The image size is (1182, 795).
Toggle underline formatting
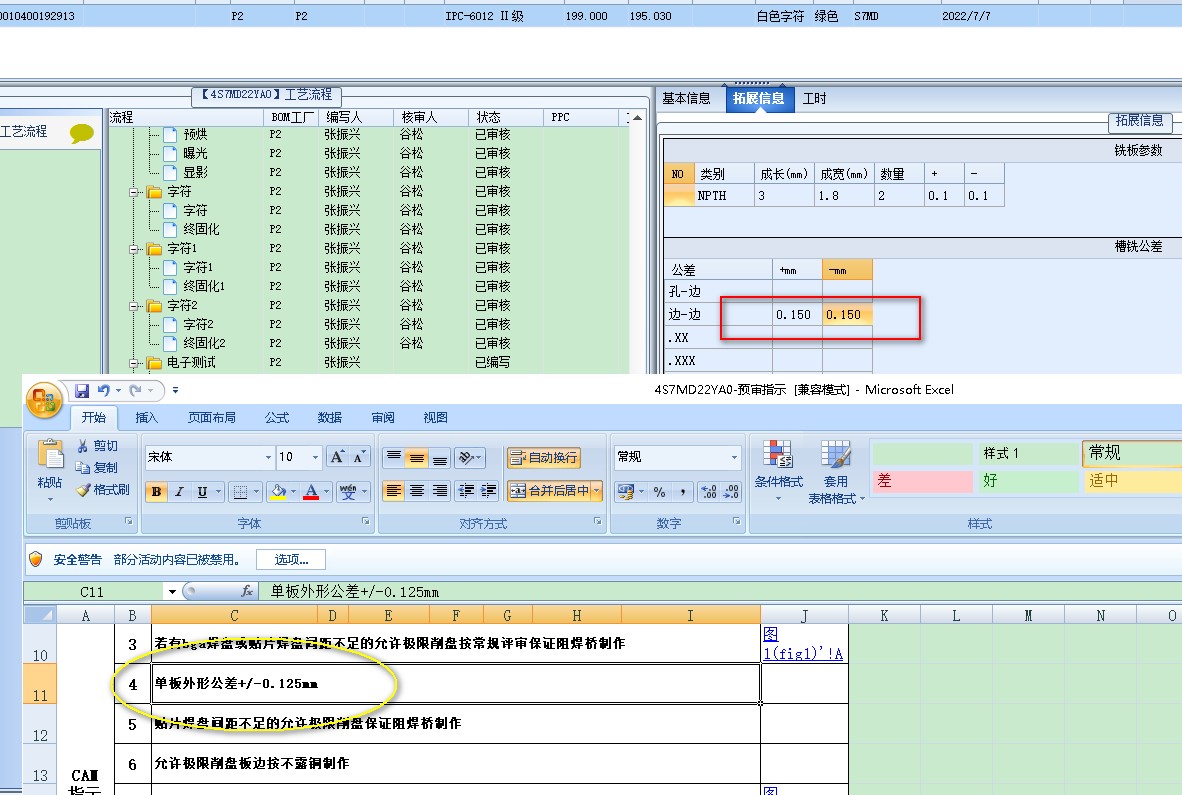click(202, 492)
